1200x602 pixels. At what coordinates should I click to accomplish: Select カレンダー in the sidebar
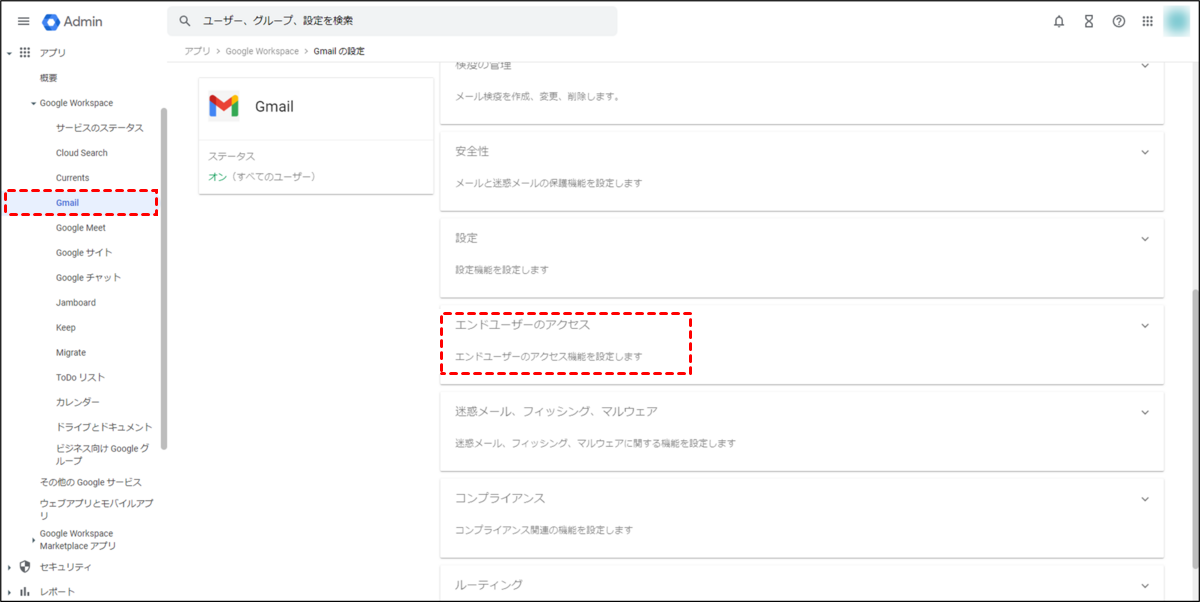78,402
